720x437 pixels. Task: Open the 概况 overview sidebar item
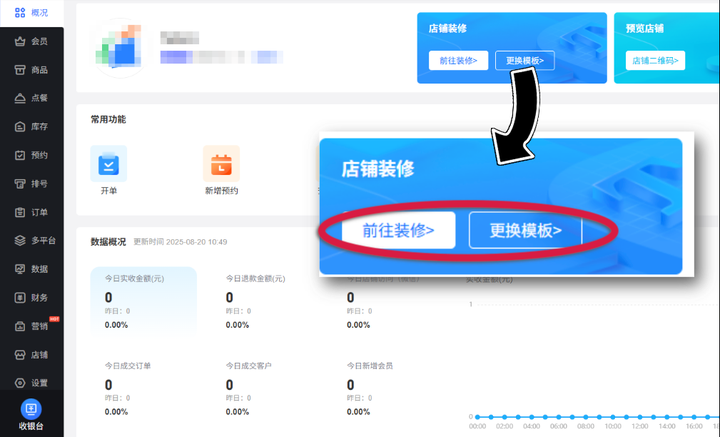point(31,13)
